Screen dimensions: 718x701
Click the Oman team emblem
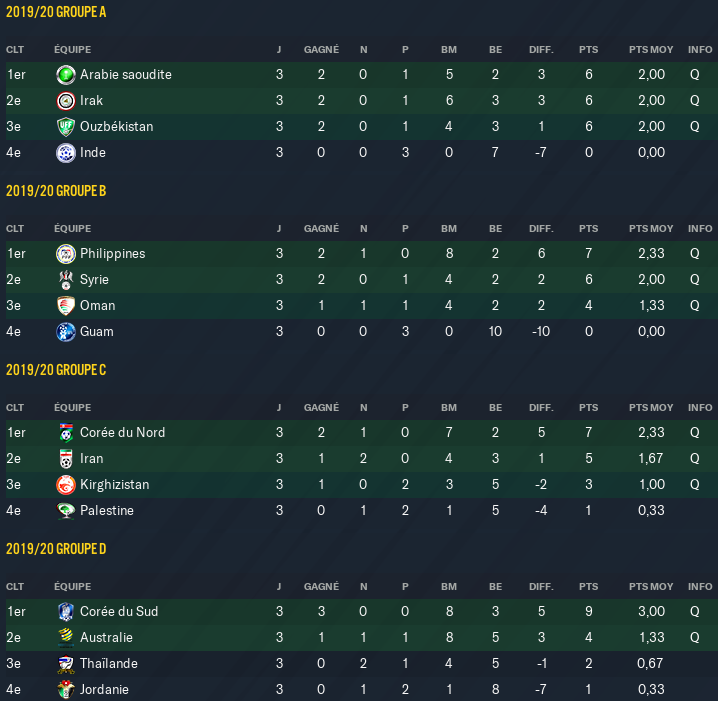tap(65, 306)
